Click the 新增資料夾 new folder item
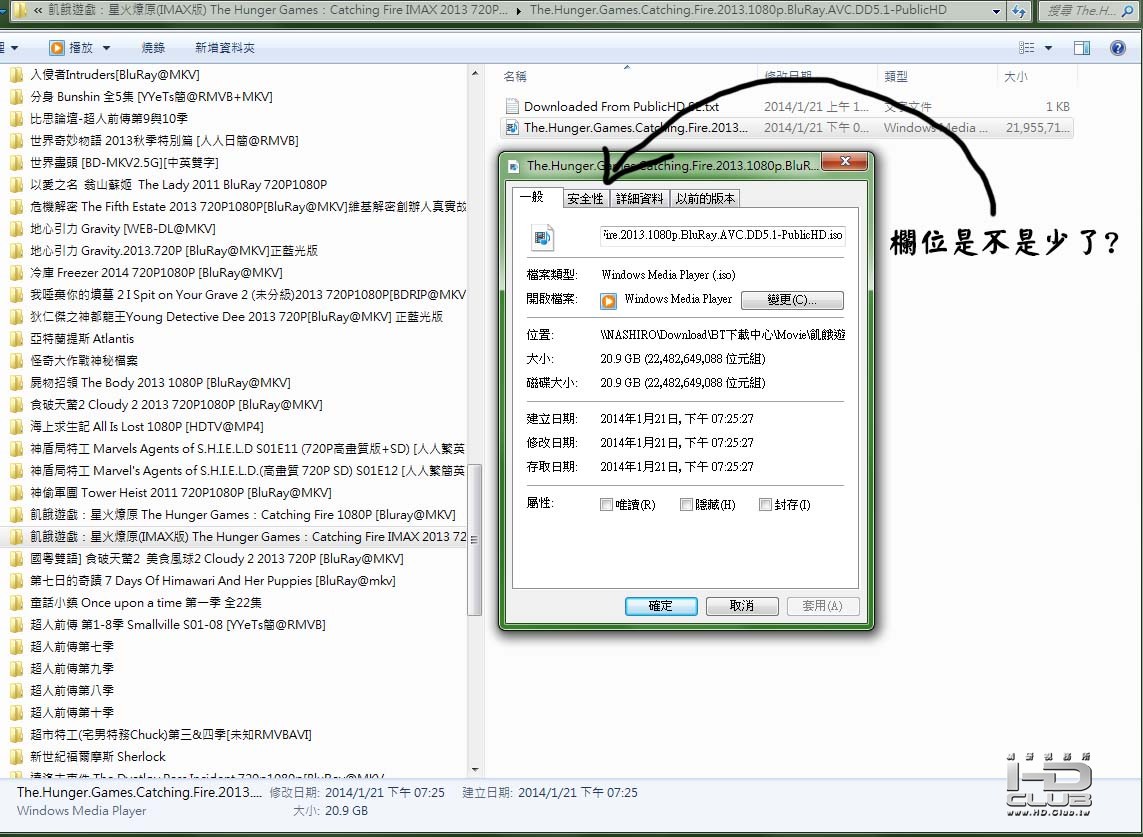Screen dimensions: 1143x837 [225, 48]
